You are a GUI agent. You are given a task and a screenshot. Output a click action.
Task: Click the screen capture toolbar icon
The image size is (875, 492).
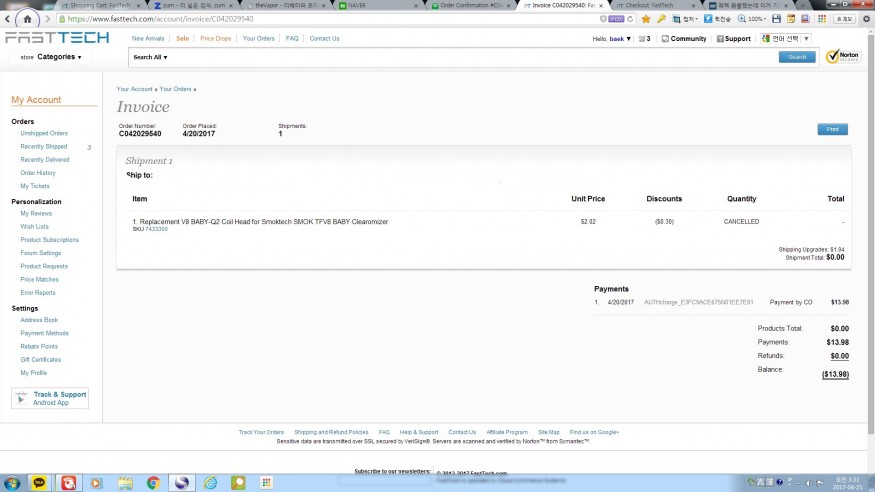[x=676, y=19]
